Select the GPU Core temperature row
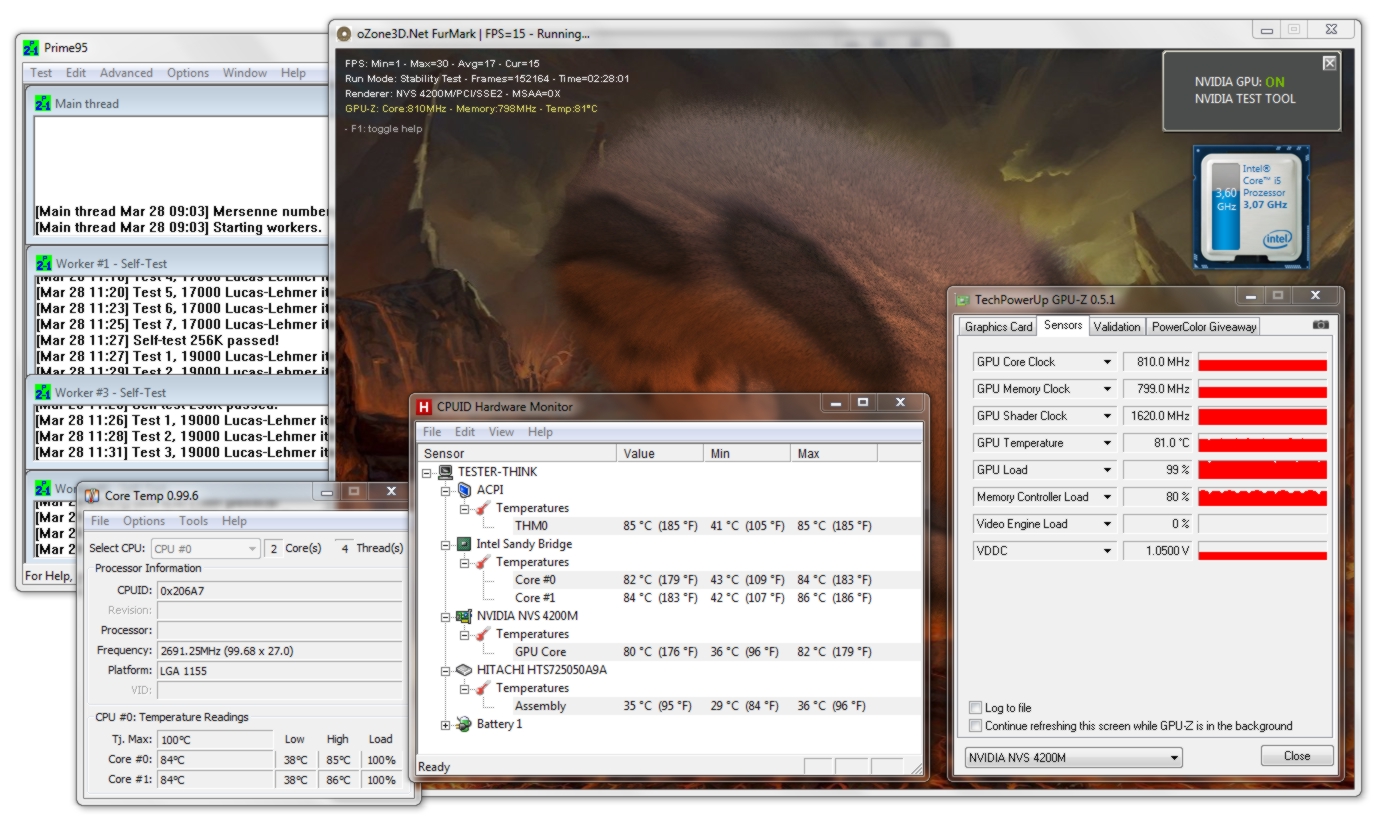Screen dimensions: 1383x828 click(669, 652)
